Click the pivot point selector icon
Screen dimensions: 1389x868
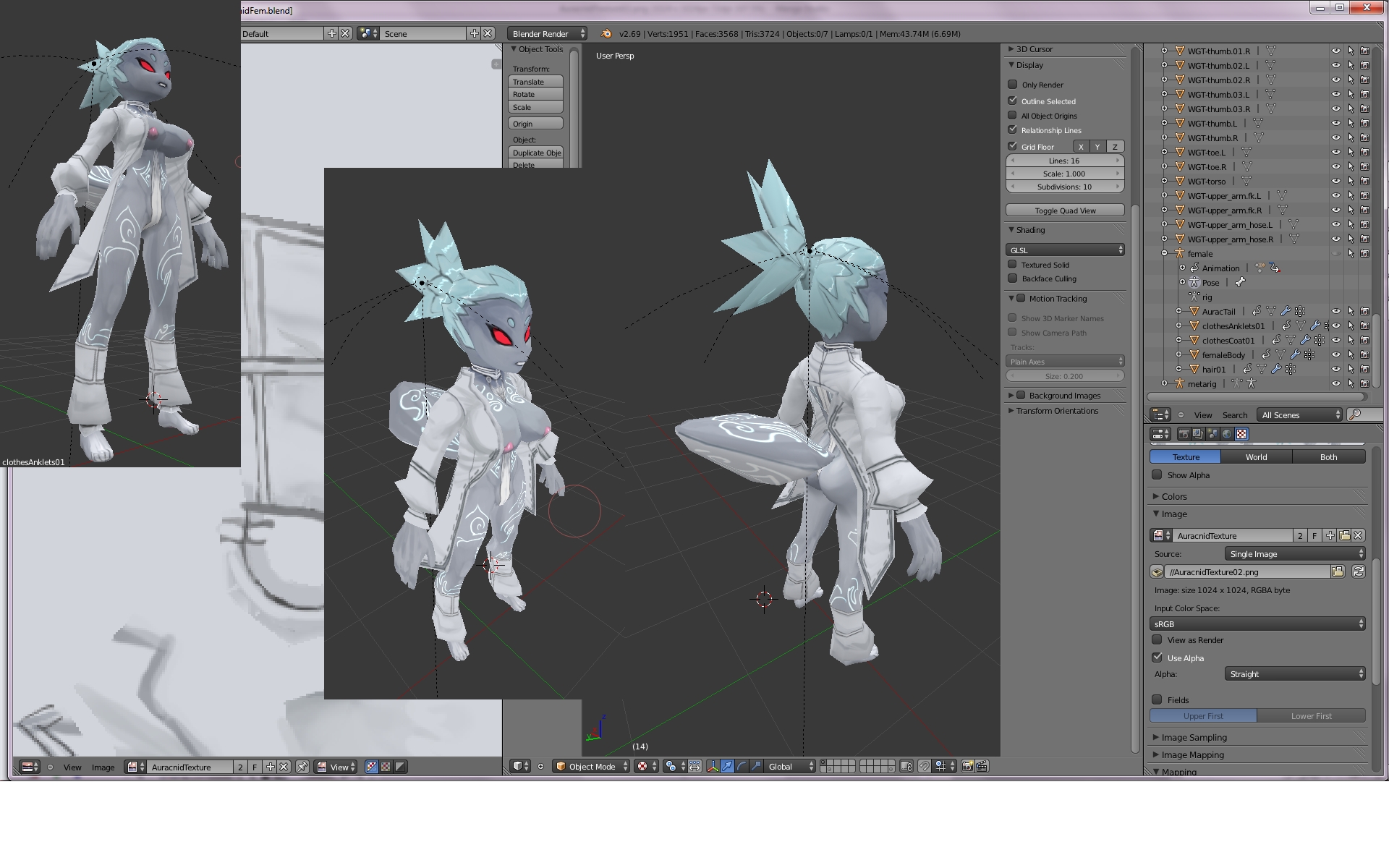coord(671,767)
